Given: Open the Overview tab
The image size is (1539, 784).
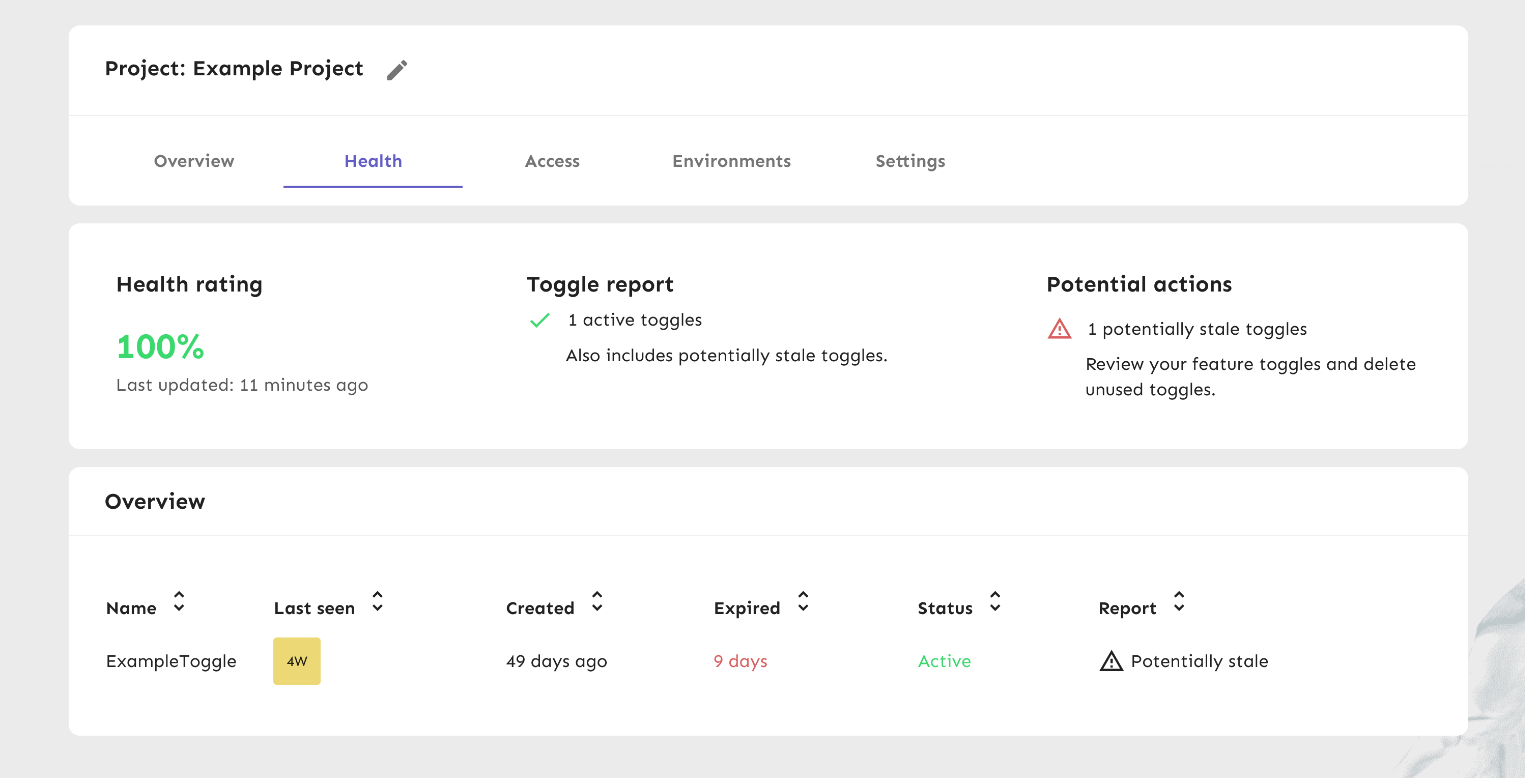Looking at the screenshot, I should pos(193,161).
